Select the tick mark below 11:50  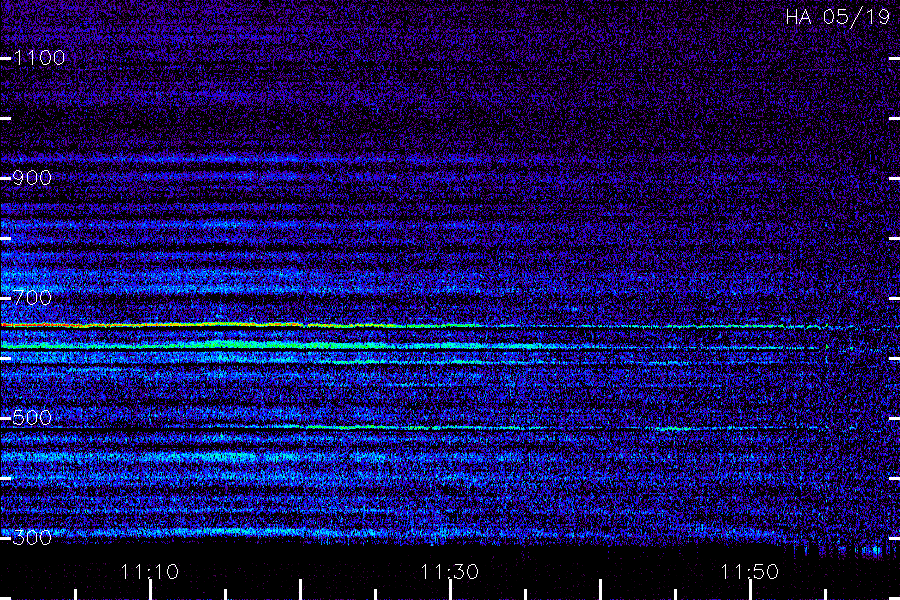[750, 590]
